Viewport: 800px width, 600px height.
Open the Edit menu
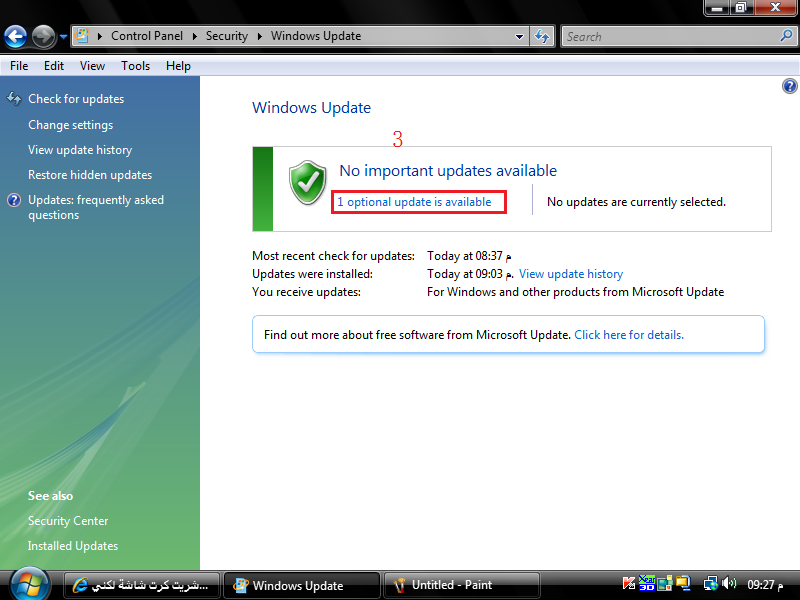(x=54, y=66)
